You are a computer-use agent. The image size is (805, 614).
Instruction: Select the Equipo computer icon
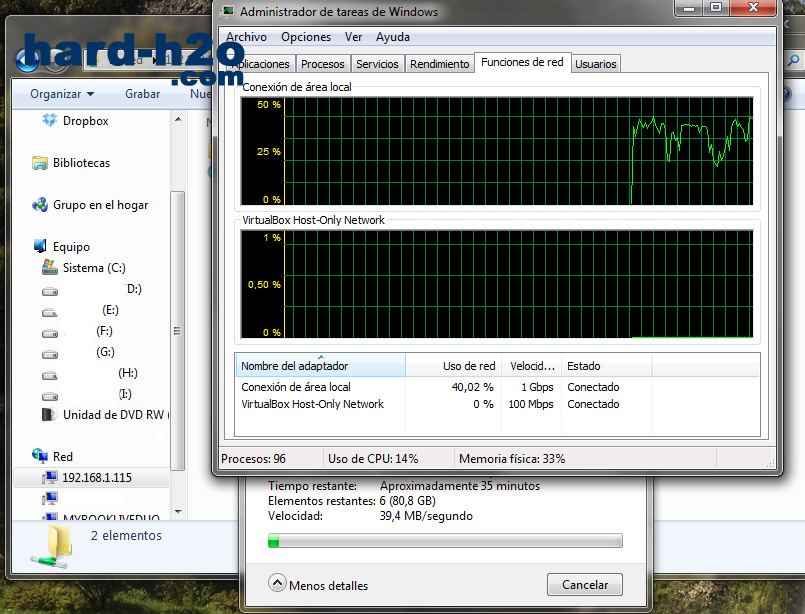(40, 247)
